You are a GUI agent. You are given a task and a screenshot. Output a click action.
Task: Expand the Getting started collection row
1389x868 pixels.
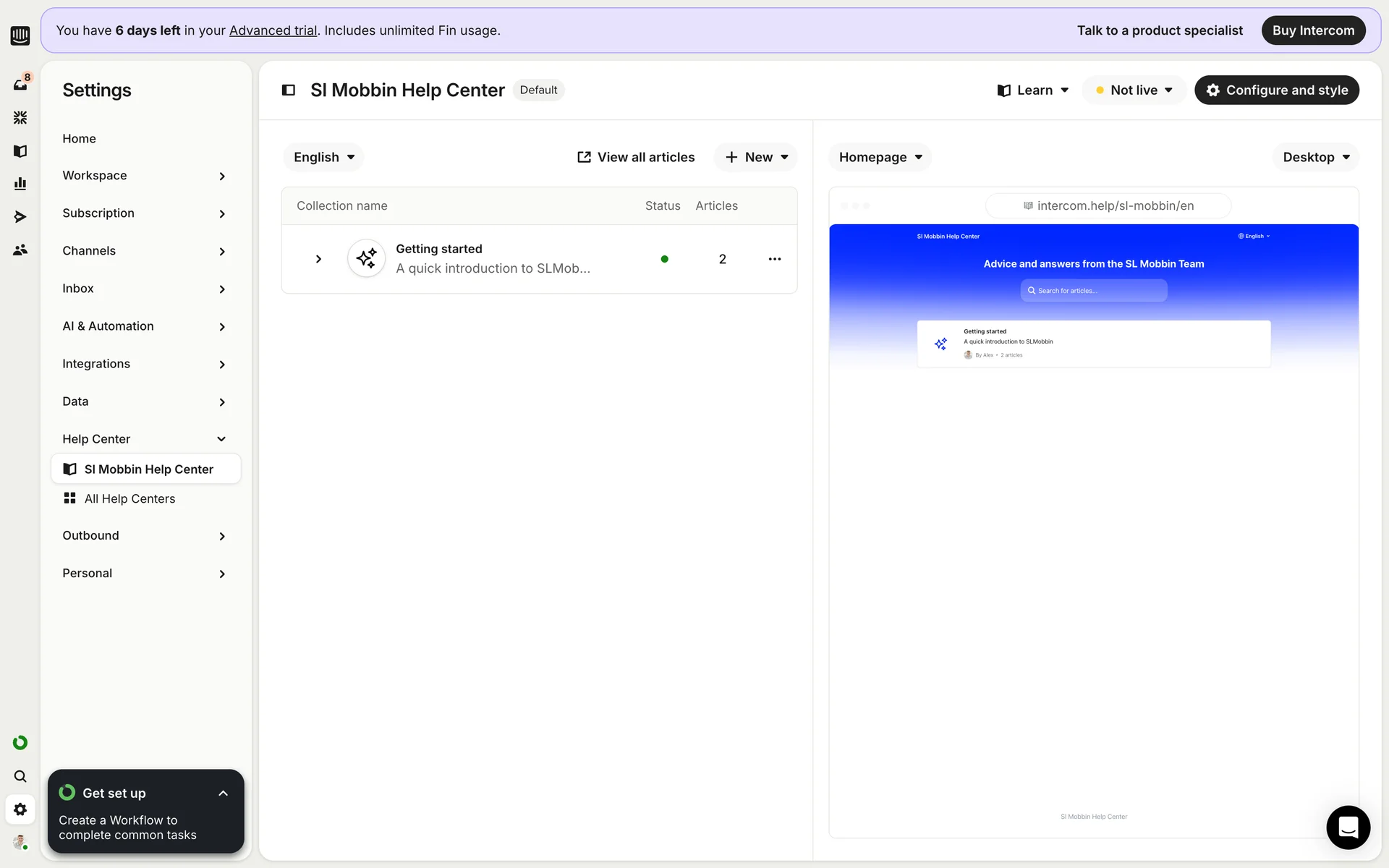tap(318, 259)
